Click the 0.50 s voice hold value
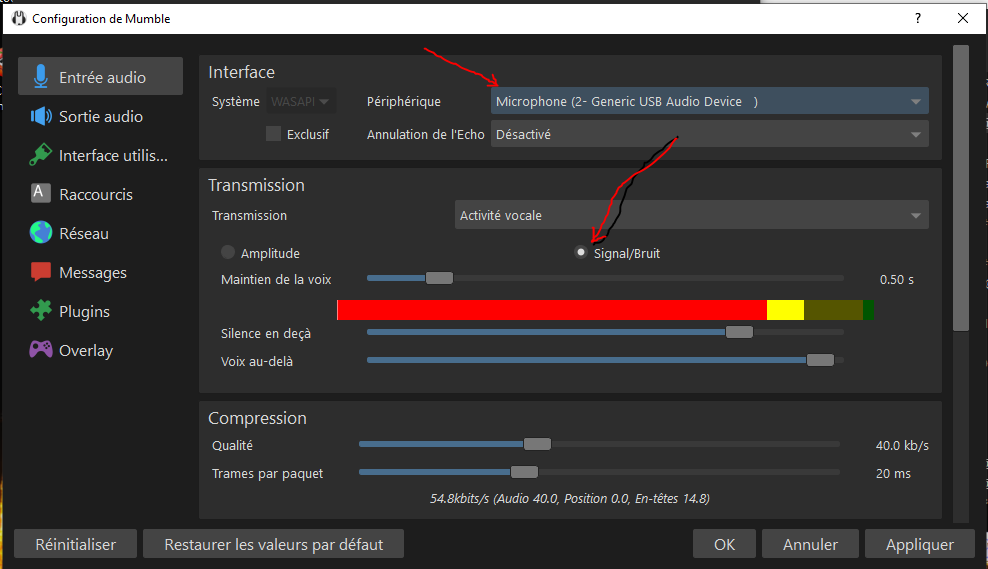The width and height of the screenshot is (988, 569). [897, 279]
